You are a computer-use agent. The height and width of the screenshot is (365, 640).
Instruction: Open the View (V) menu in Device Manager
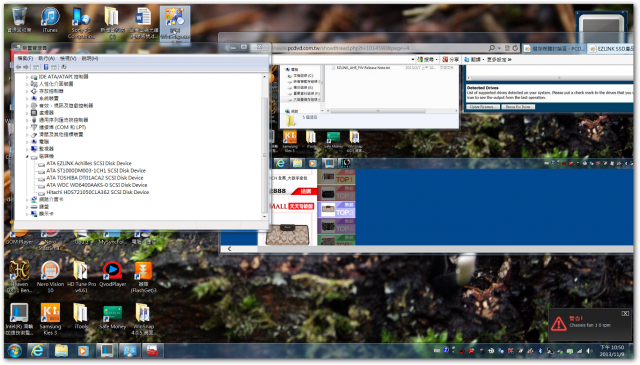[x=68, y=59]
